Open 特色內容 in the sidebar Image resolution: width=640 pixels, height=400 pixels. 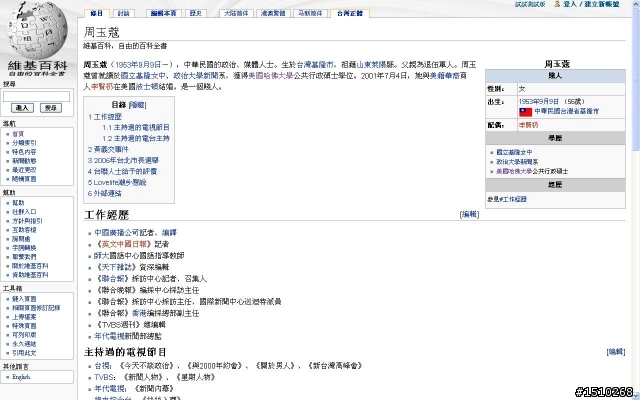[x=24, y=152]
